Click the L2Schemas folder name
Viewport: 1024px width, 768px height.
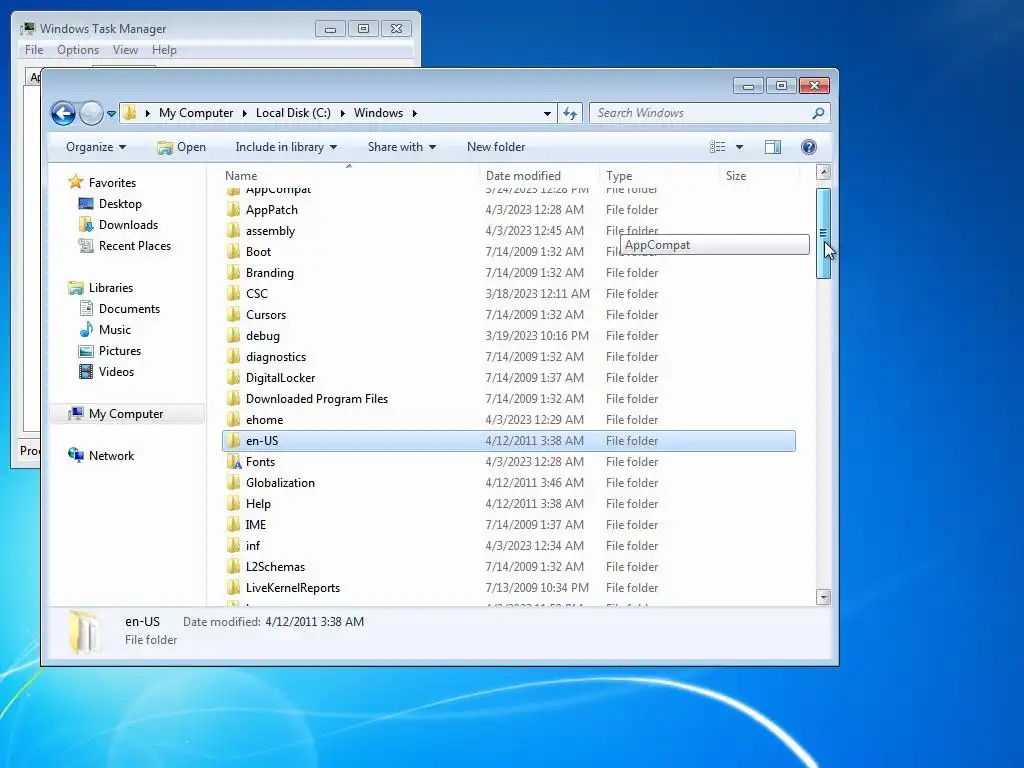[x=275, y=567]
